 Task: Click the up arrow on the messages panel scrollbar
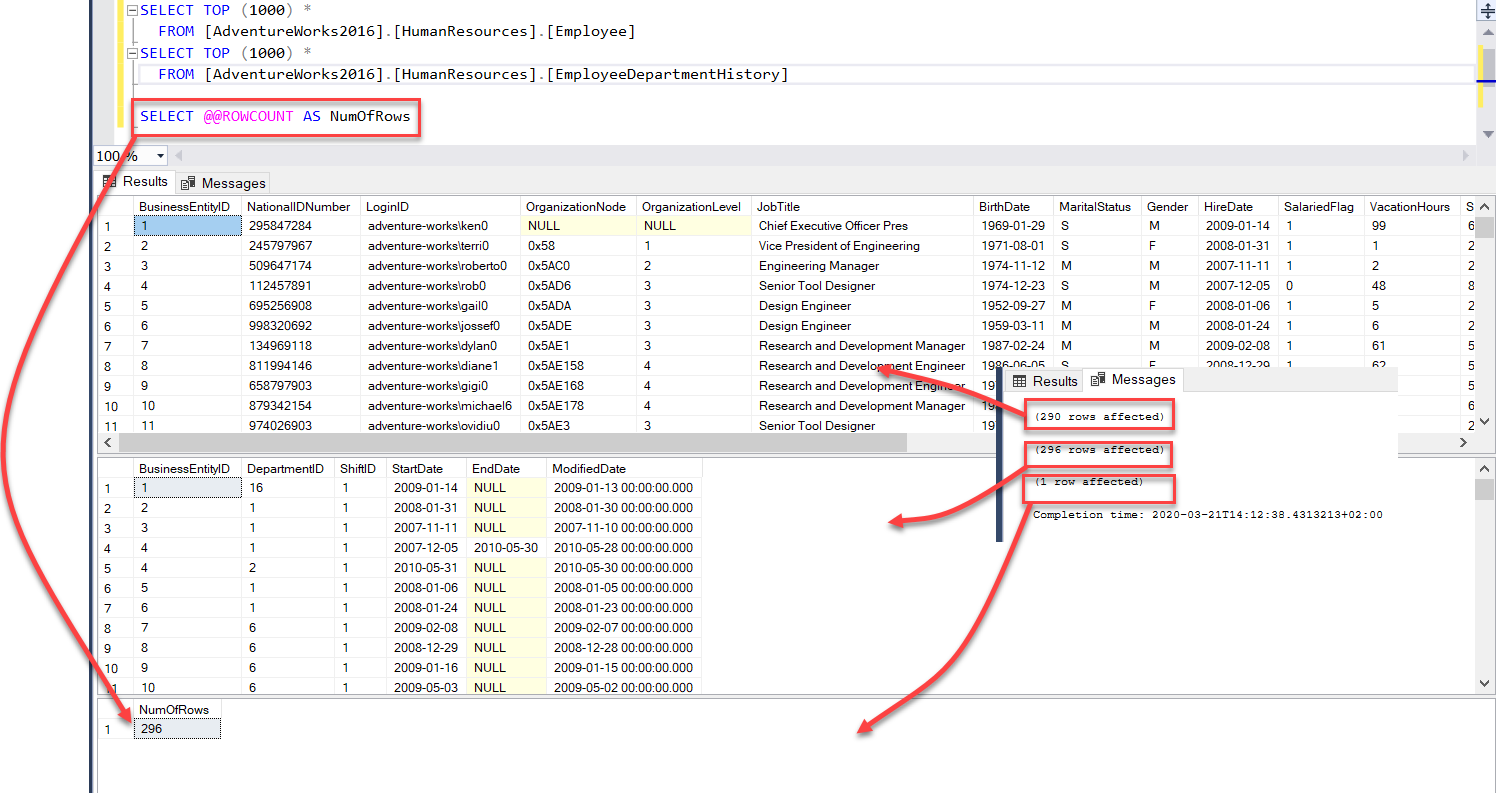[1484, 468]
